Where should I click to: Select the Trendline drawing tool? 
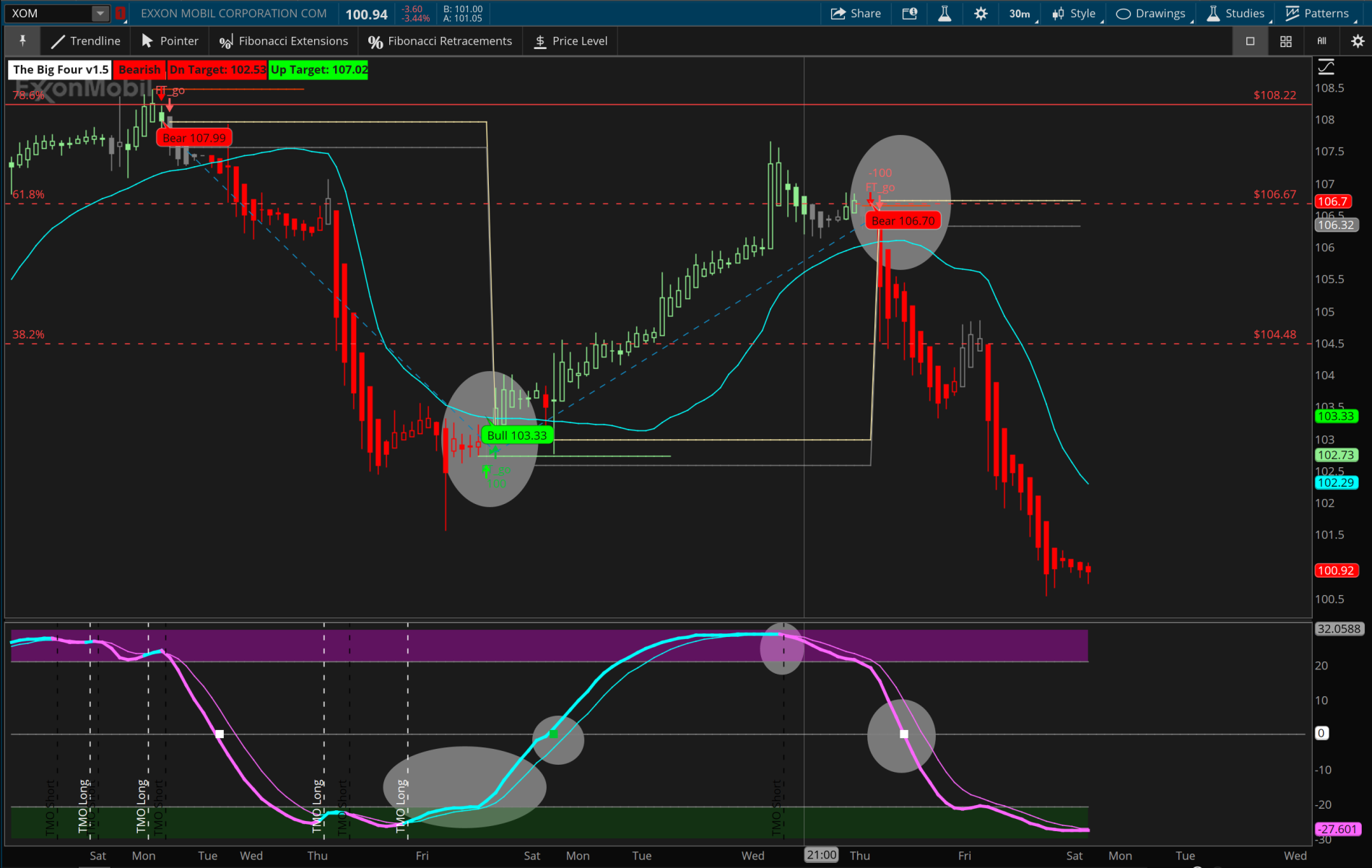(x=86, y=41)
